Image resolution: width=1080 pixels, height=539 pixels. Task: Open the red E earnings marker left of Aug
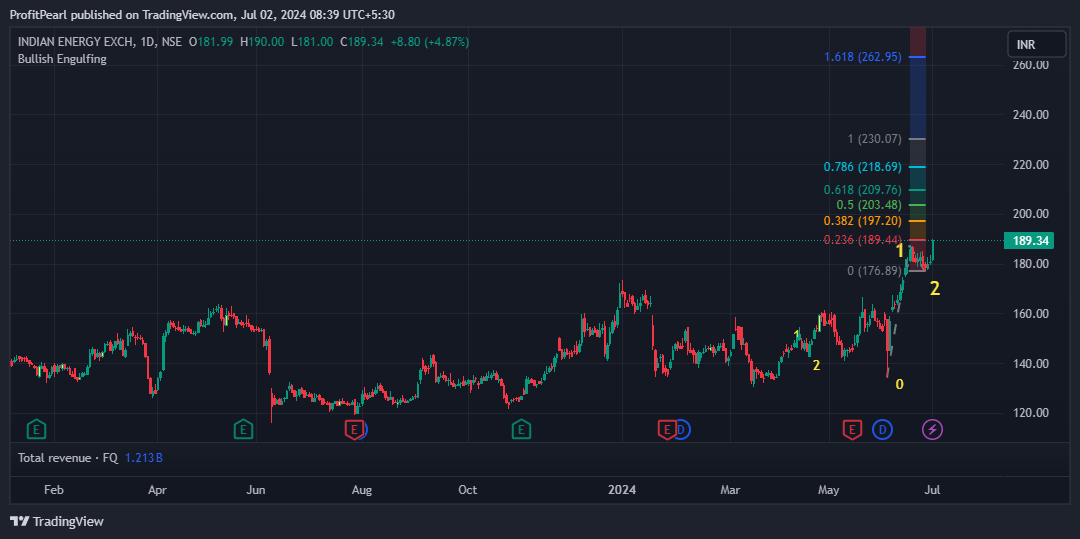pos(353,430)
